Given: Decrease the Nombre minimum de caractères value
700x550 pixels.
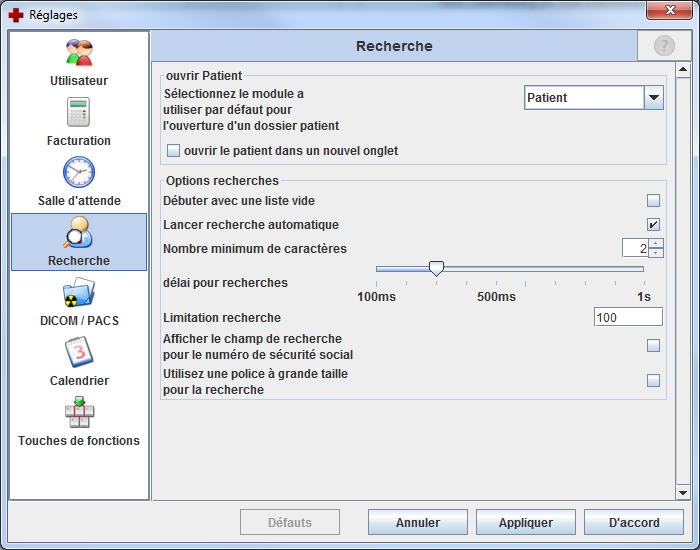Looking at the screenshot, I should click(656, 253).
